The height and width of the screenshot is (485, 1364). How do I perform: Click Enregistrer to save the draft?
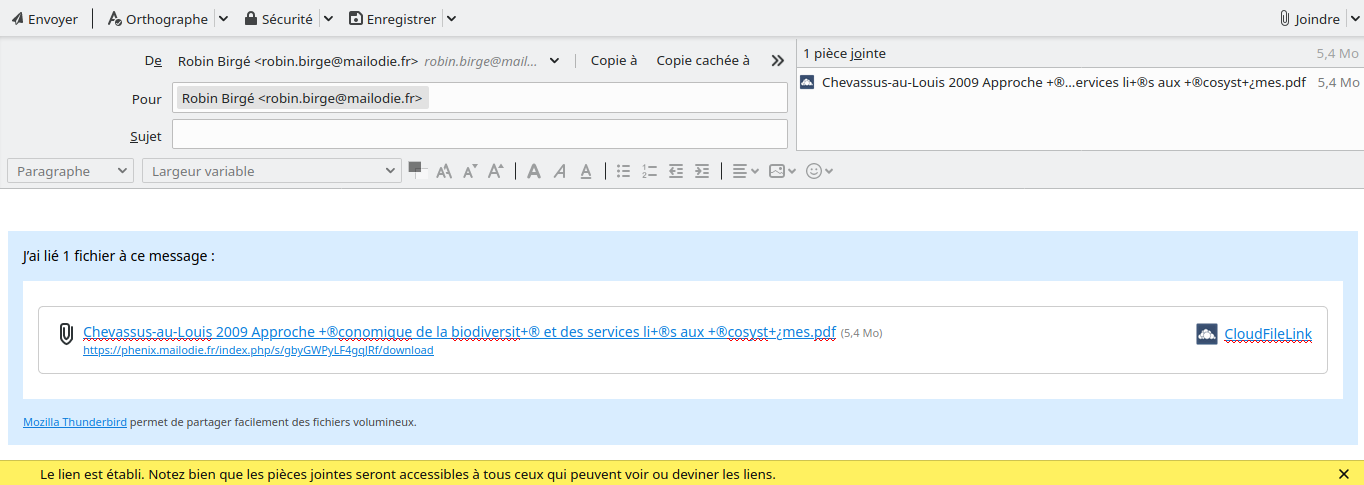coord(392,19)
